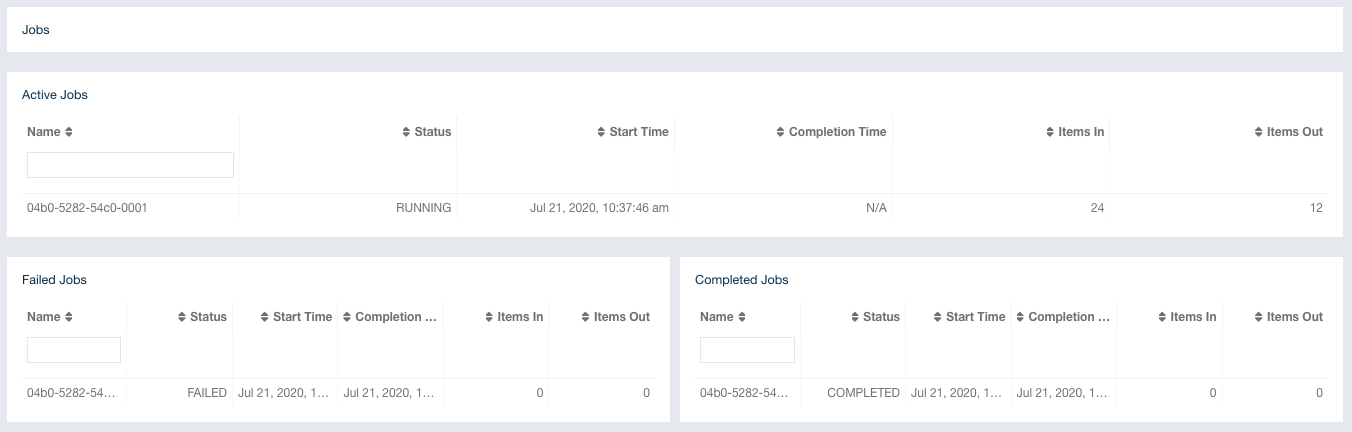Sort Active Jobs by Items In icon
The width and height of the screenshot is (1352, 432).
click(1049, 132)
